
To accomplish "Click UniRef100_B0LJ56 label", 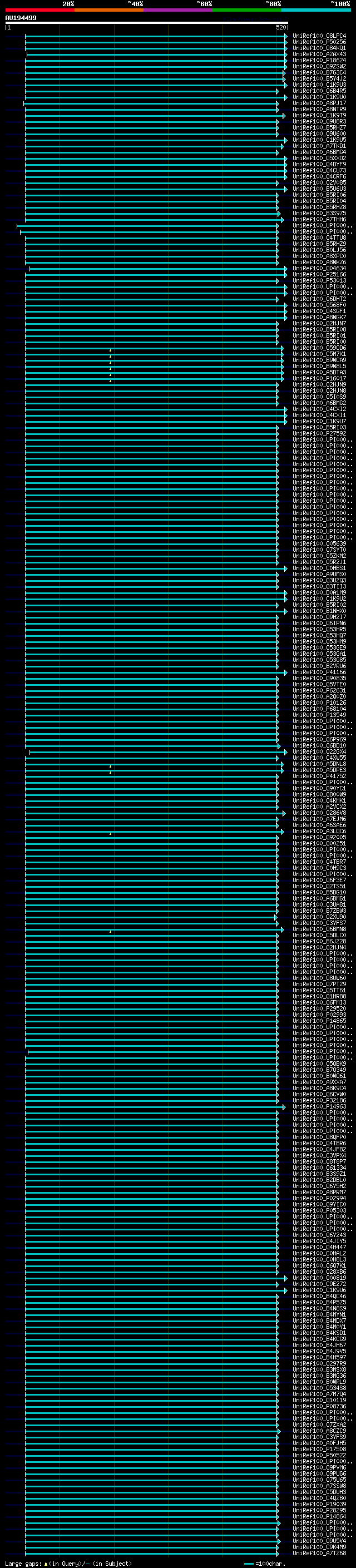I will [319, 250].
